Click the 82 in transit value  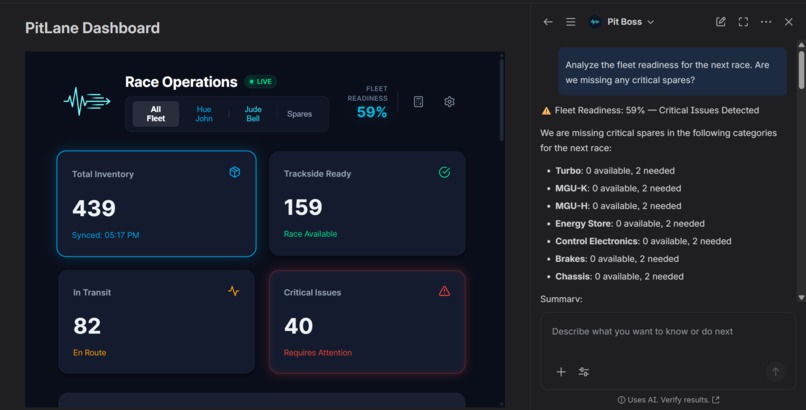87,326
